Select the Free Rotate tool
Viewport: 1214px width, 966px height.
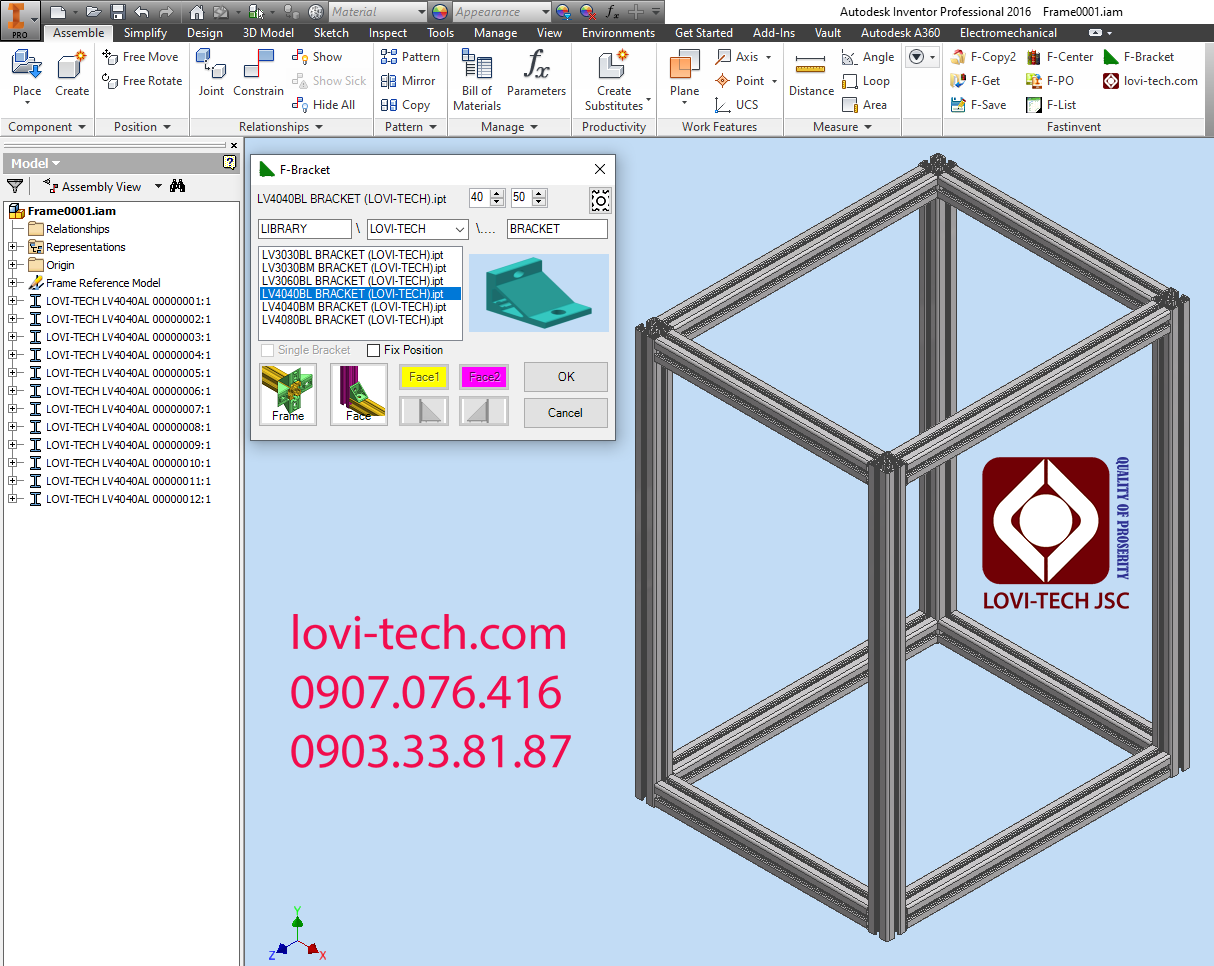click(143, 81)
